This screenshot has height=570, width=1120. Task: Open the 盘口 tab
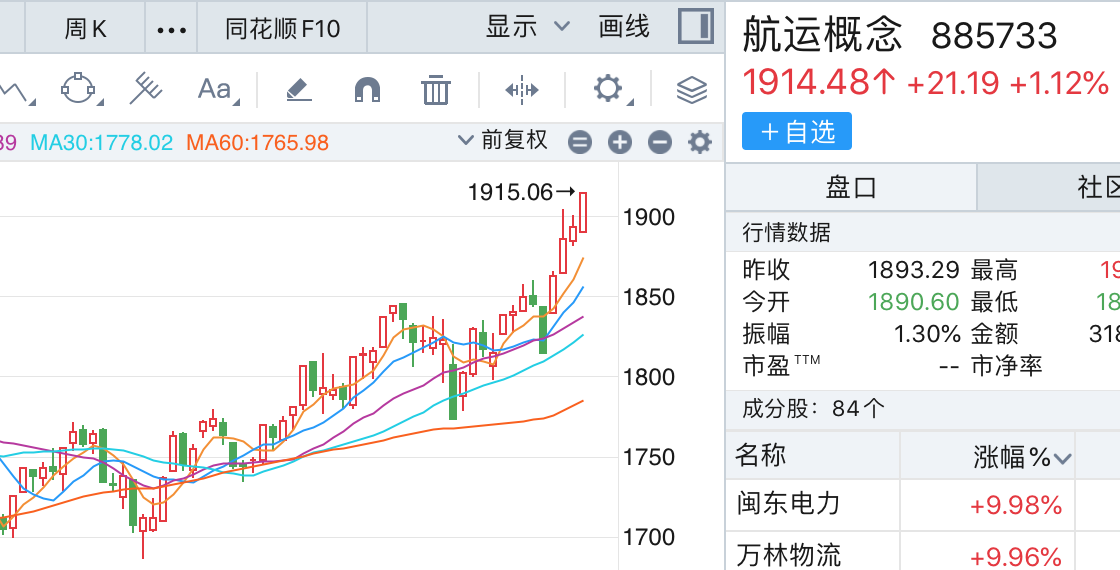click(x=851, y=187)
